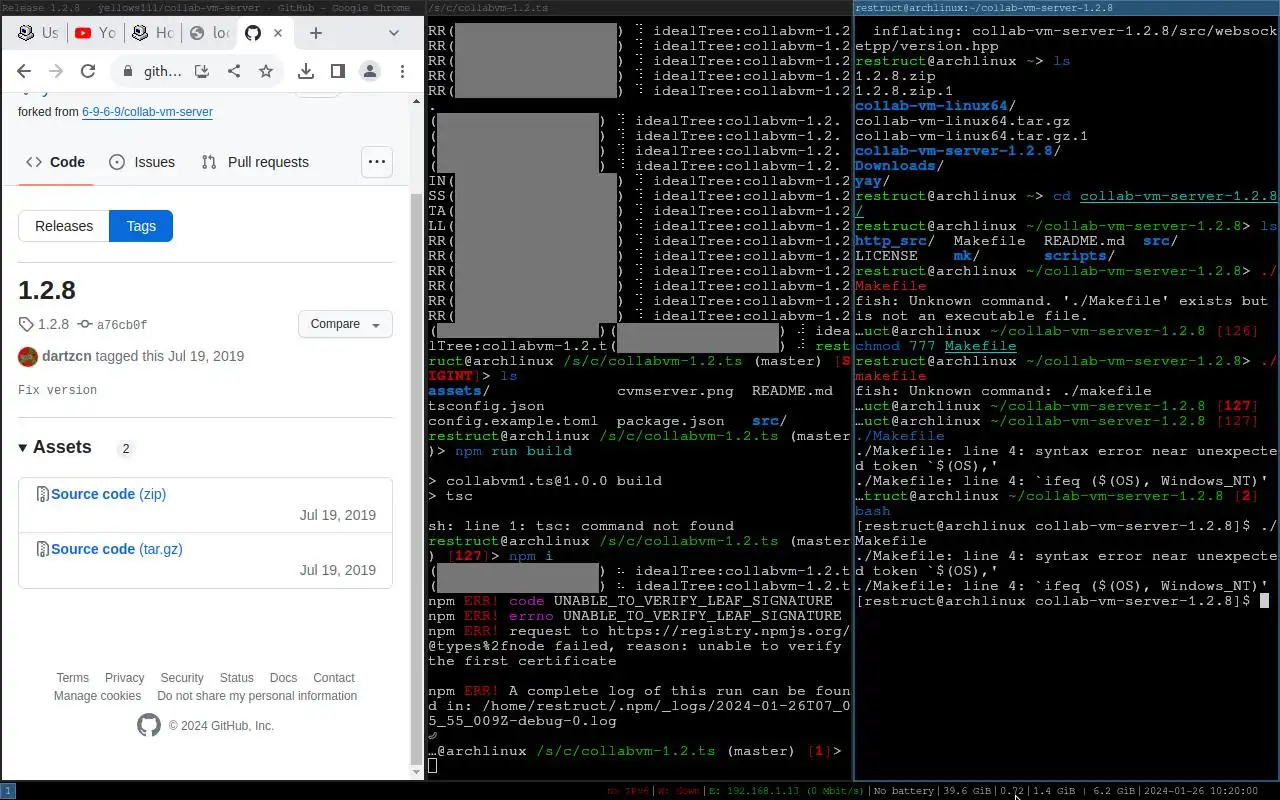1280x800 pixels.
Task: Click 'npm run build' command in middle terminal
Action: pos(513,451)
